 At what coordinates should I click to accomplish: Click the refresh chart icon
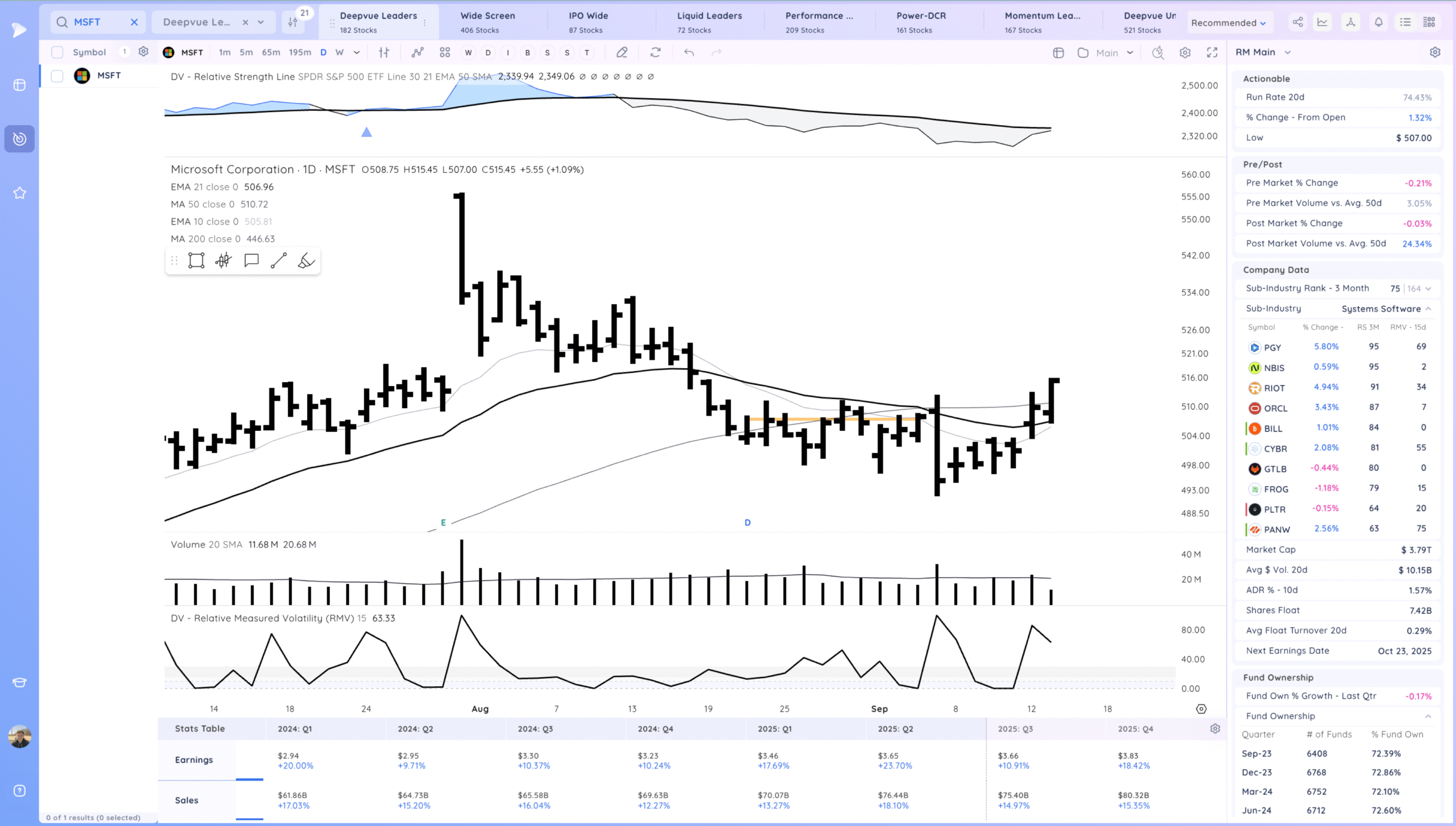pos(655,52)
